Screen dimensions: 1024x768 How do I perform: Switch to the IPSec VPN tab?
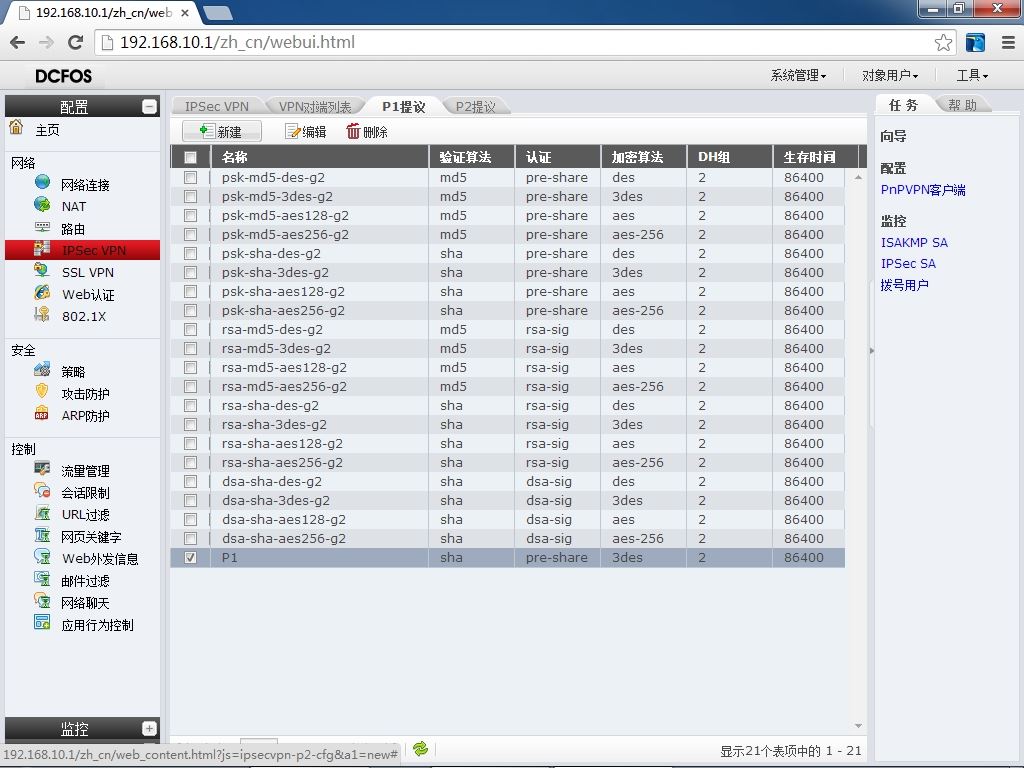pos(217,106)
